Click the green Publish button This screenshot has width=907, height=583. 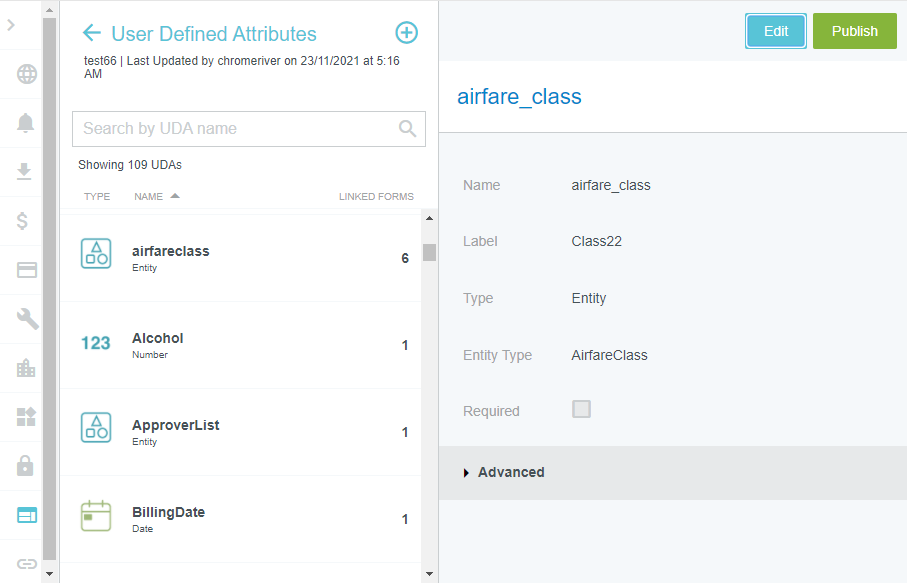tap(854, 31)
